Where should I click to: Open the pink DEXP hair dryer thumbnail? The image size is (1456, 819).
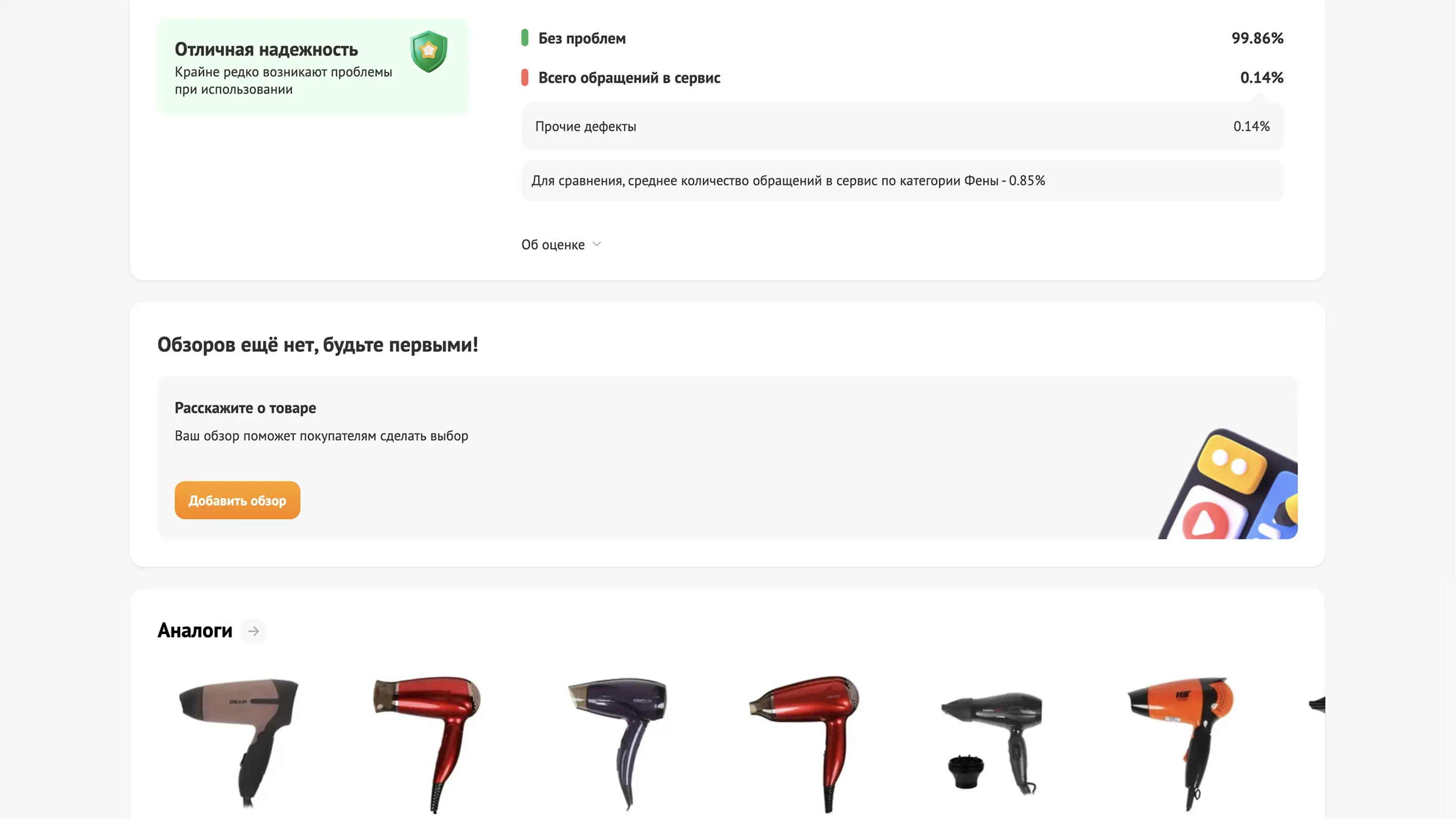tap(239, 742)
